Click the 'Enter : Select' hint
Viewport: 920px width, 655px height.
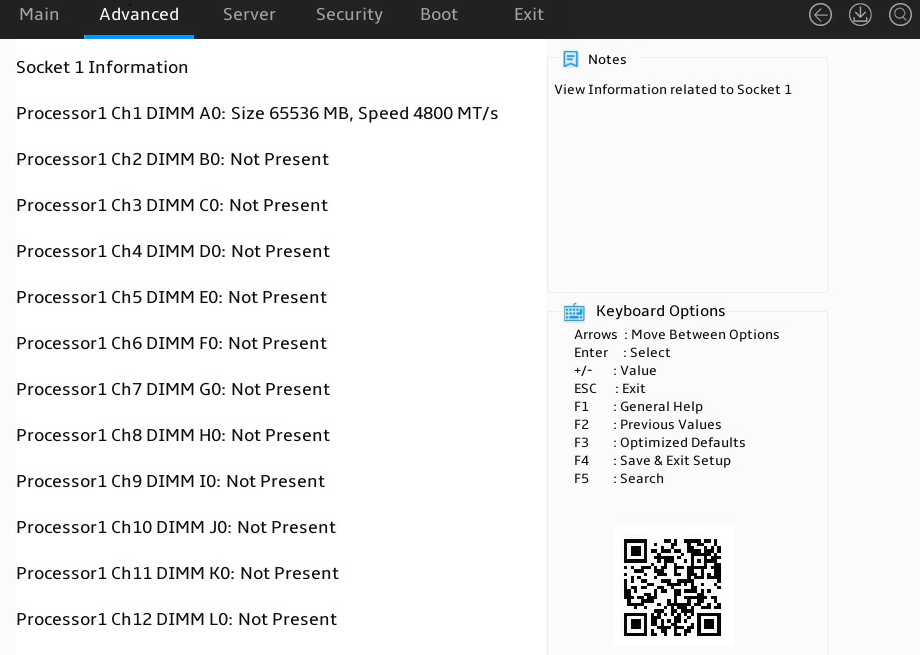[x=622, y=353]
